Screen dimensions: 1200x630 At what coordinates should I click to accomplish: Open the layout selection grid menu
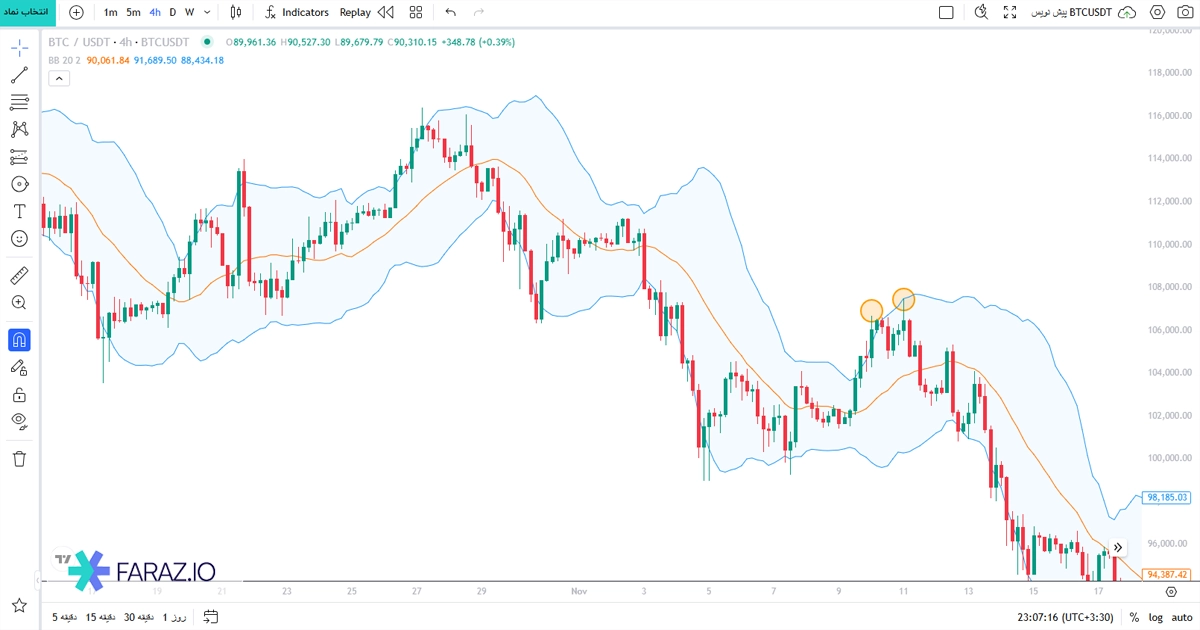pyautogui.click(x=415, y=12)
